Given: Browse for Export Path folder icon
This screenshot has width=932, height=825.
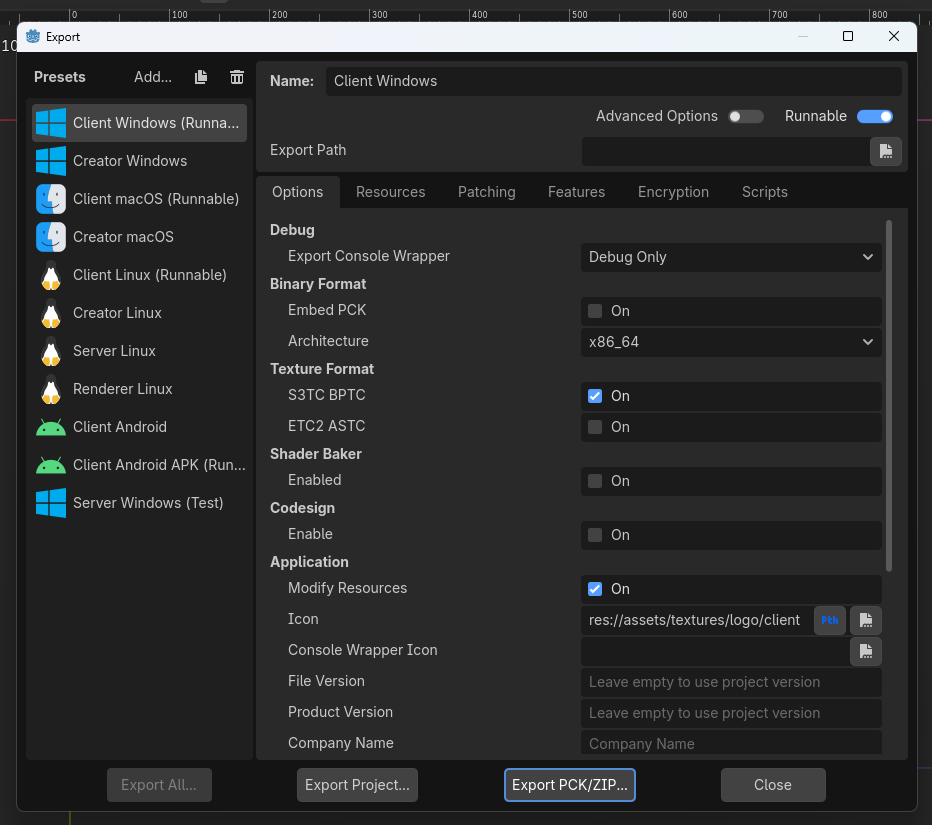Looking at the screenshot, I should click(886, 151).
